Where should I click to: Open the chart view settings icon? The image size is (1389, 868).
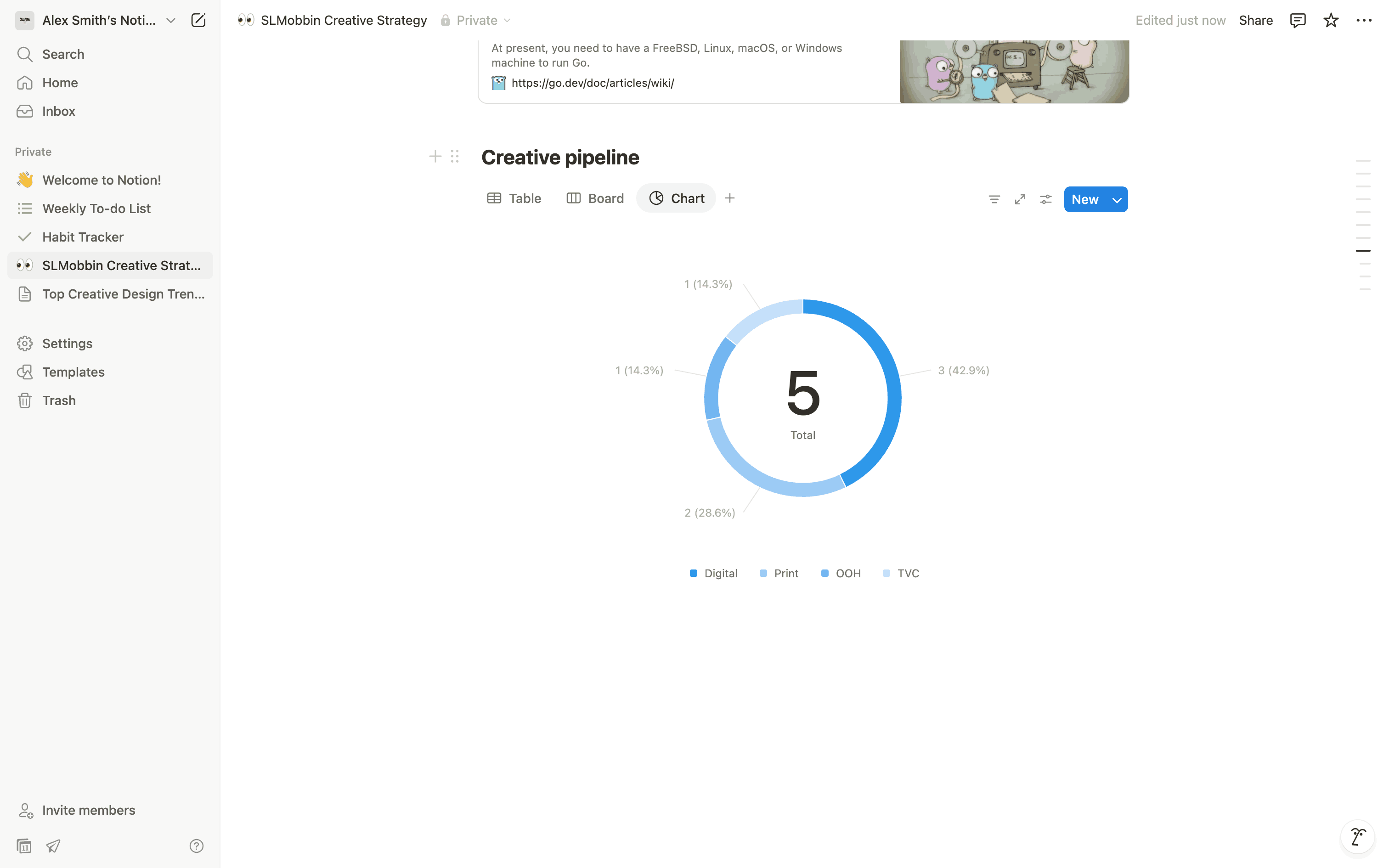click(x=1046, y=199)
